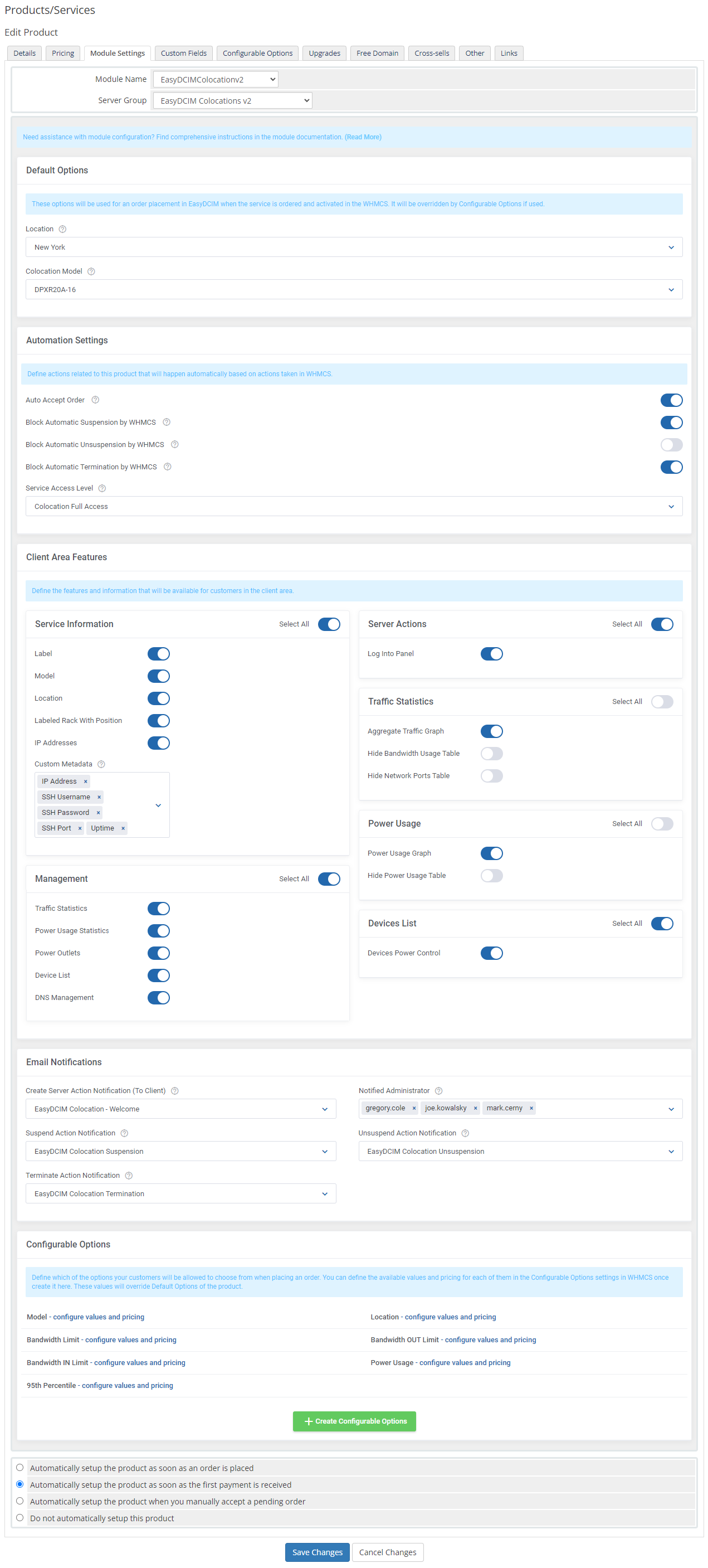The height and width of the screenshot is (1568, 708).
Task: Click help icon beside Notified Administrator
Action: 439,1091
